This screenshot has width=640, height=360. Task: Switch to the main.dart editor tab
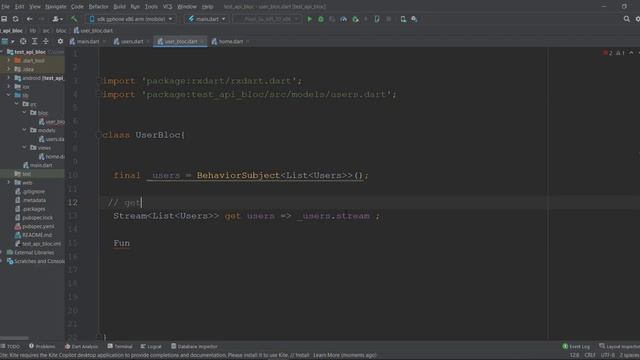(x=87, y=42)
